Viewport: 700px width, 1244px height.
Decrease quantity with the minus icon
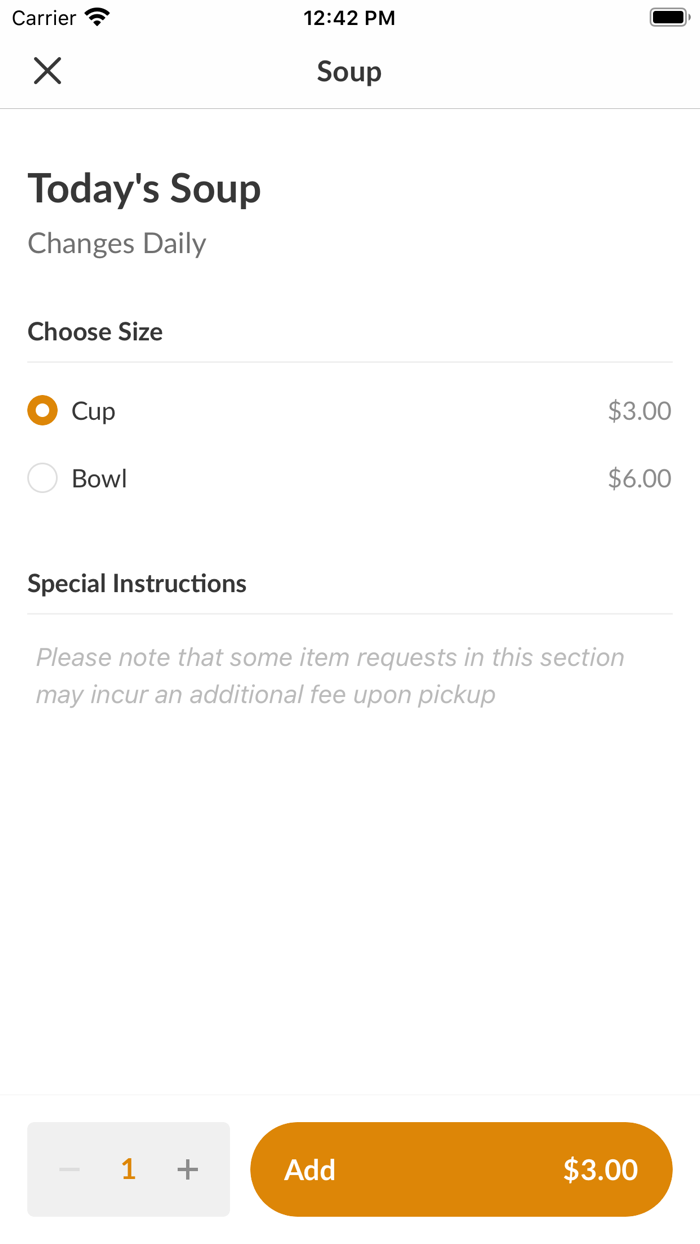coord(69,1169)
